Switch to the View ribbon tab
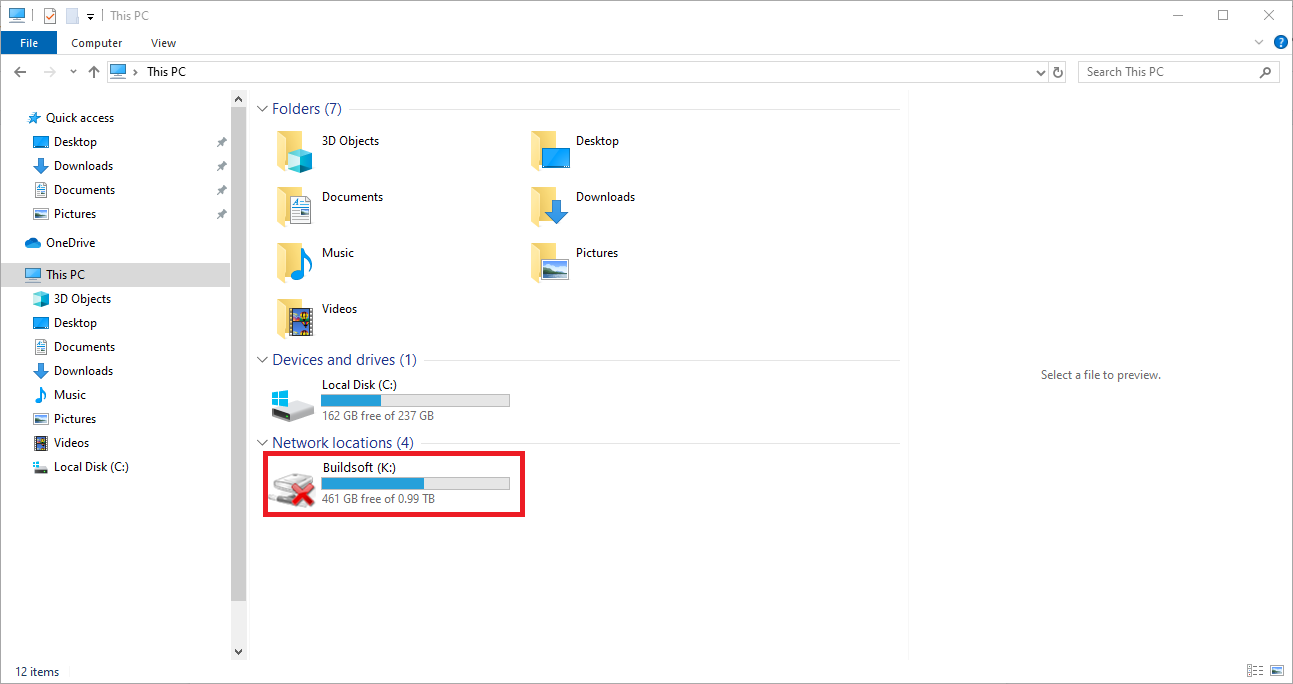The height and width of the screenshot is (684, 1293). click(163, 43)
